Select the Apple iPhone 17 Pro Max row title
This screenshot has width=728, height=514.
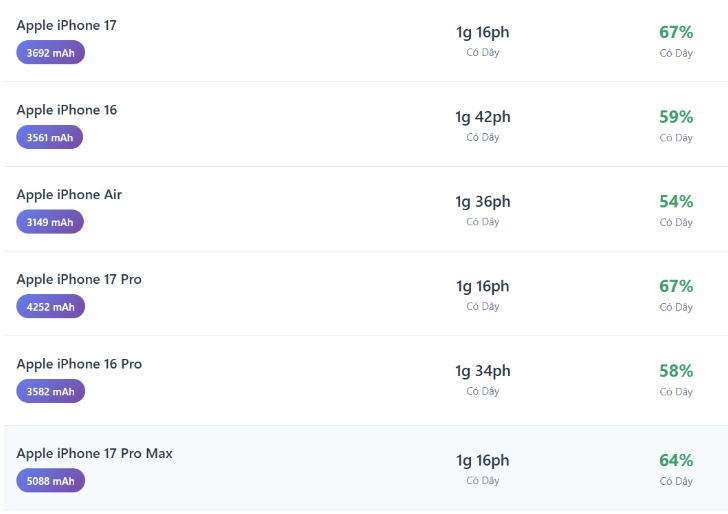(94, 454)
